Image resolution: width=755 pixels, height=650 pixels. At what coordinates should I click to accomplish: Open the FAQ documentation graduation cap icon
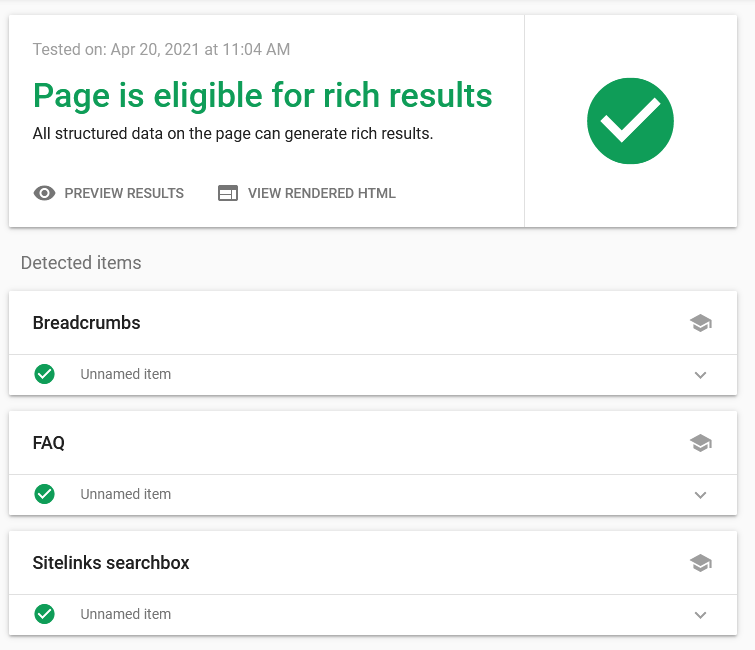[701, 443]
